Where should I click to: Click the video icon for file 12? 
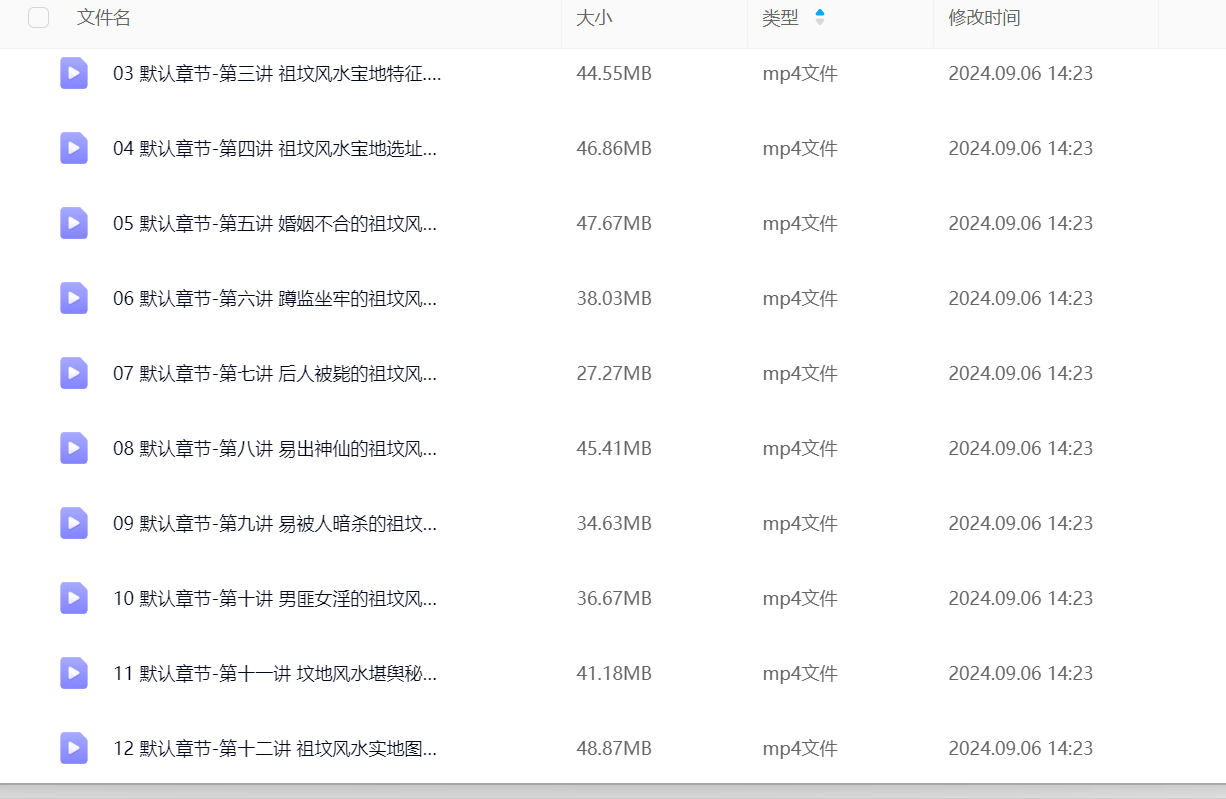[x=73, y=748]
